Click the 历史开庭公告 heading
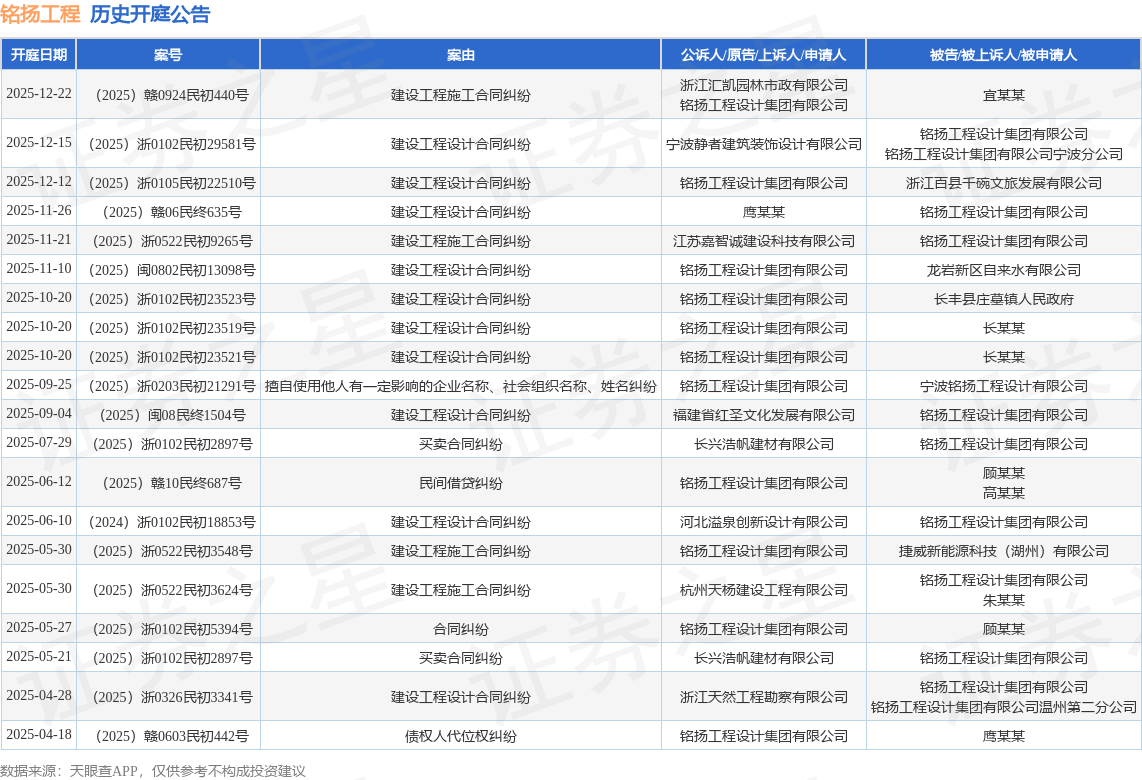Image resolution: width=1142 pixels, height=780 pixels. 150,14
